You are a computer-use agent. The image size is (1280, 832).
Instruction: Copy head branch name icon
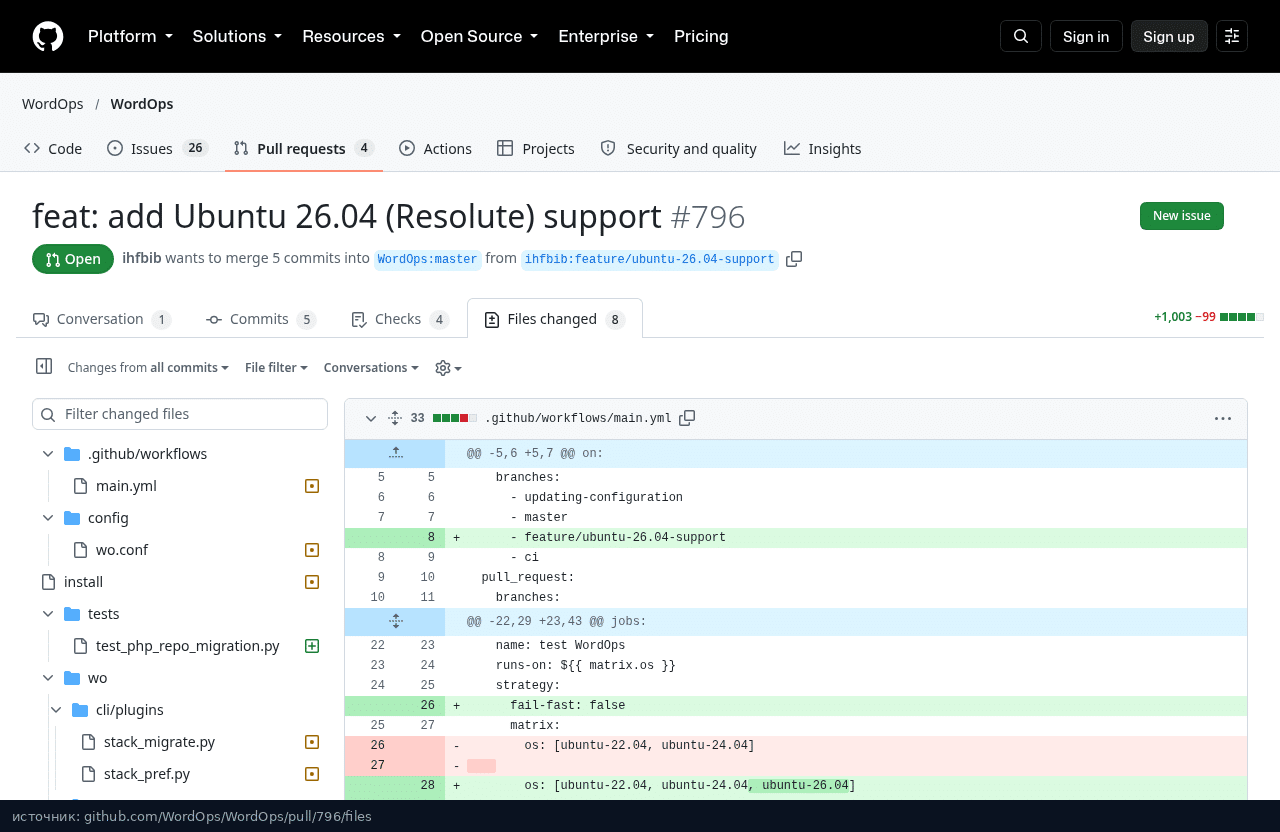[794, 259]
